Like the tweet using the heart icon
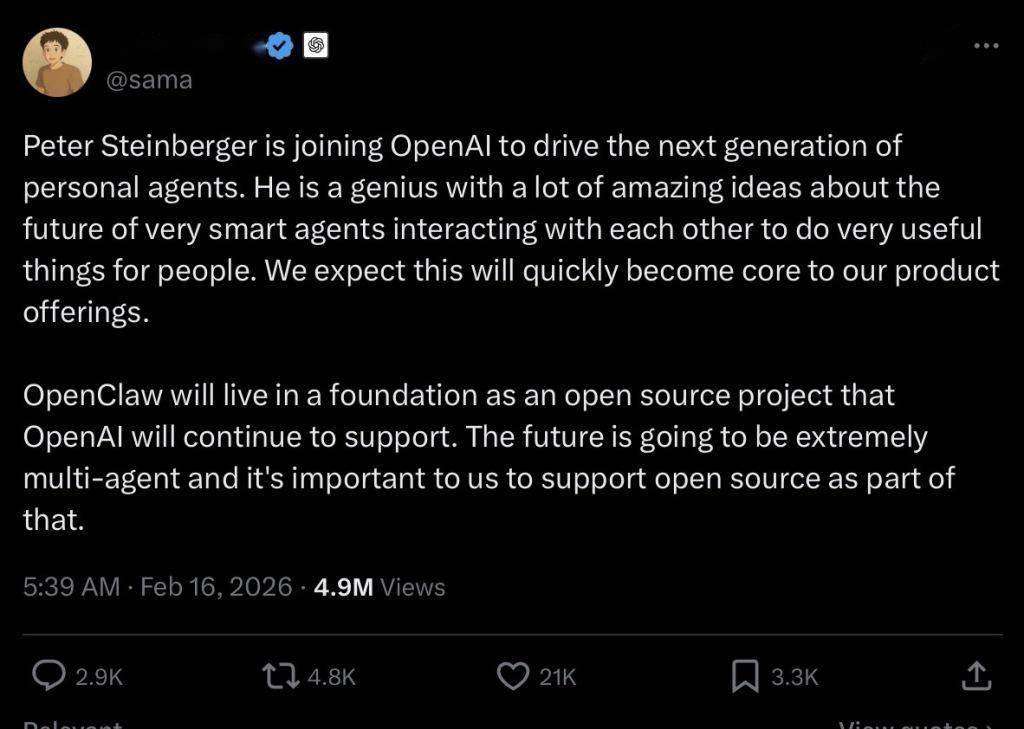 coord(513,677)
